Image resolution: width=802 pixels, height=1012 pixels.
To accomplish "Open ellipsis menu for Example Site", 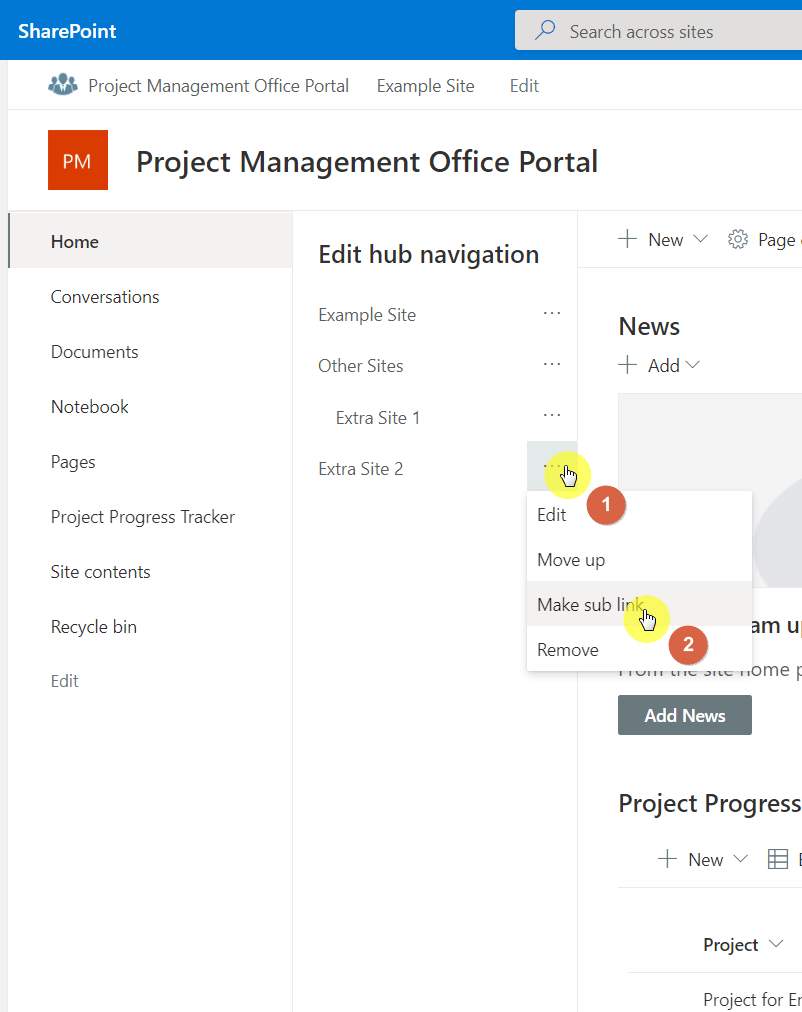I will point(552,314).
